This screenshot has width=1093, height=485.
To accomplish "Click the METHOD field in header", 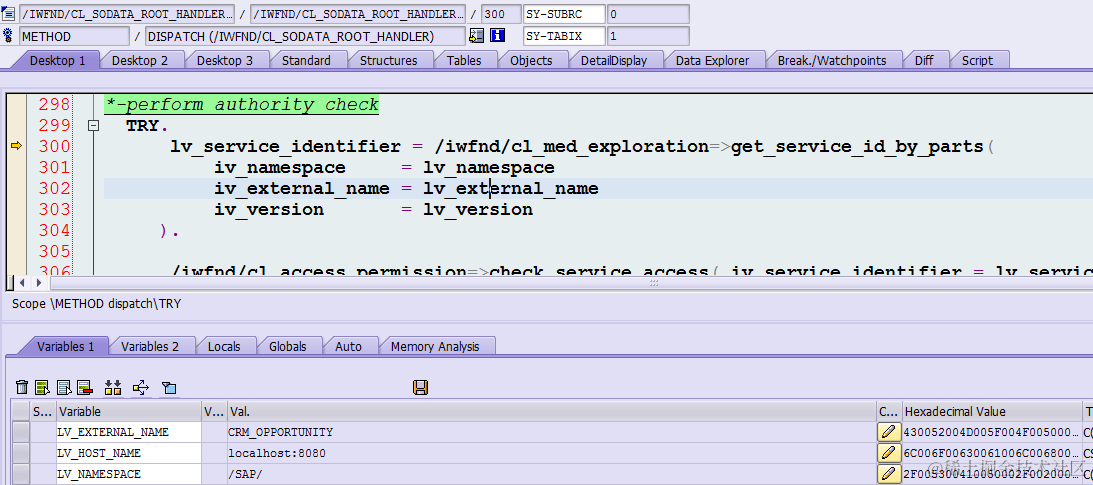I will [x=74, y=36].
